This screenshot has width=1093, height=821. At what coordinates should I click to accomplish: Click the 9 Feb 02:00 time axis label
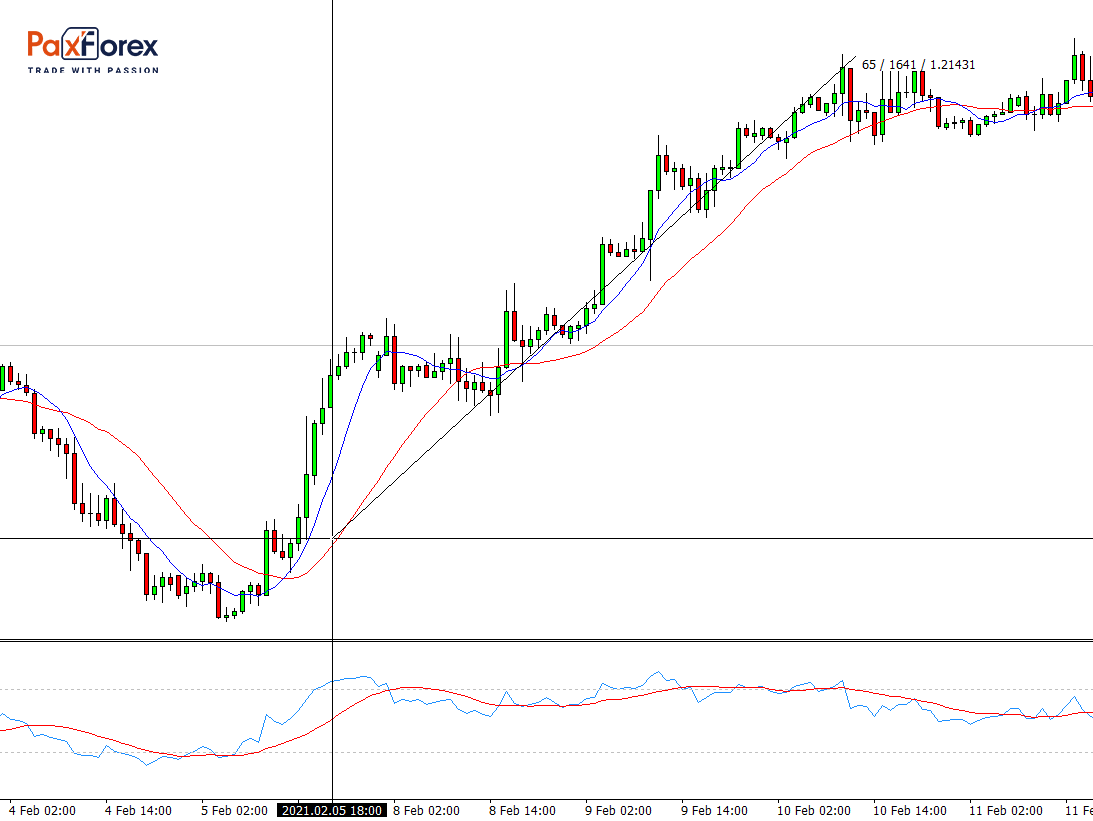point(618,811)
